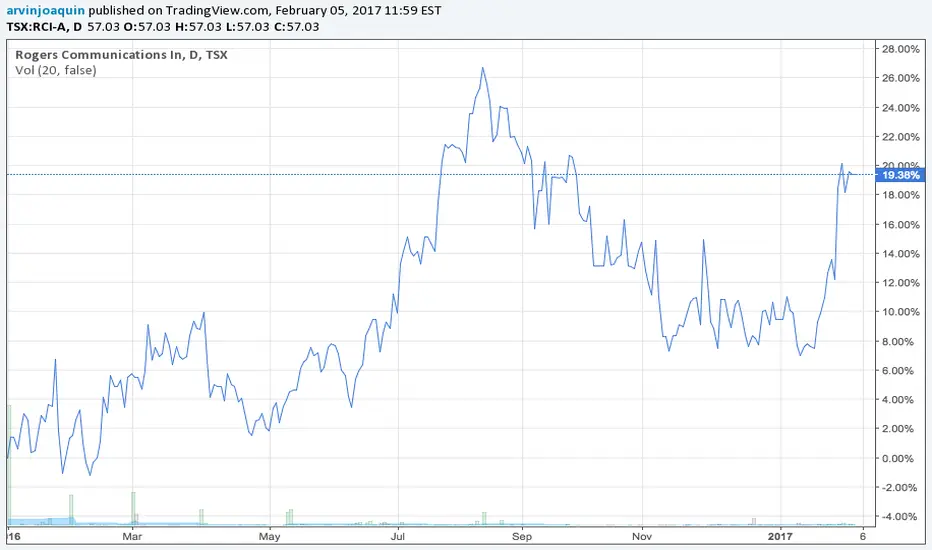Click the 28.00% axis label
The image size is (932, 550).
(x=900, y=49)
